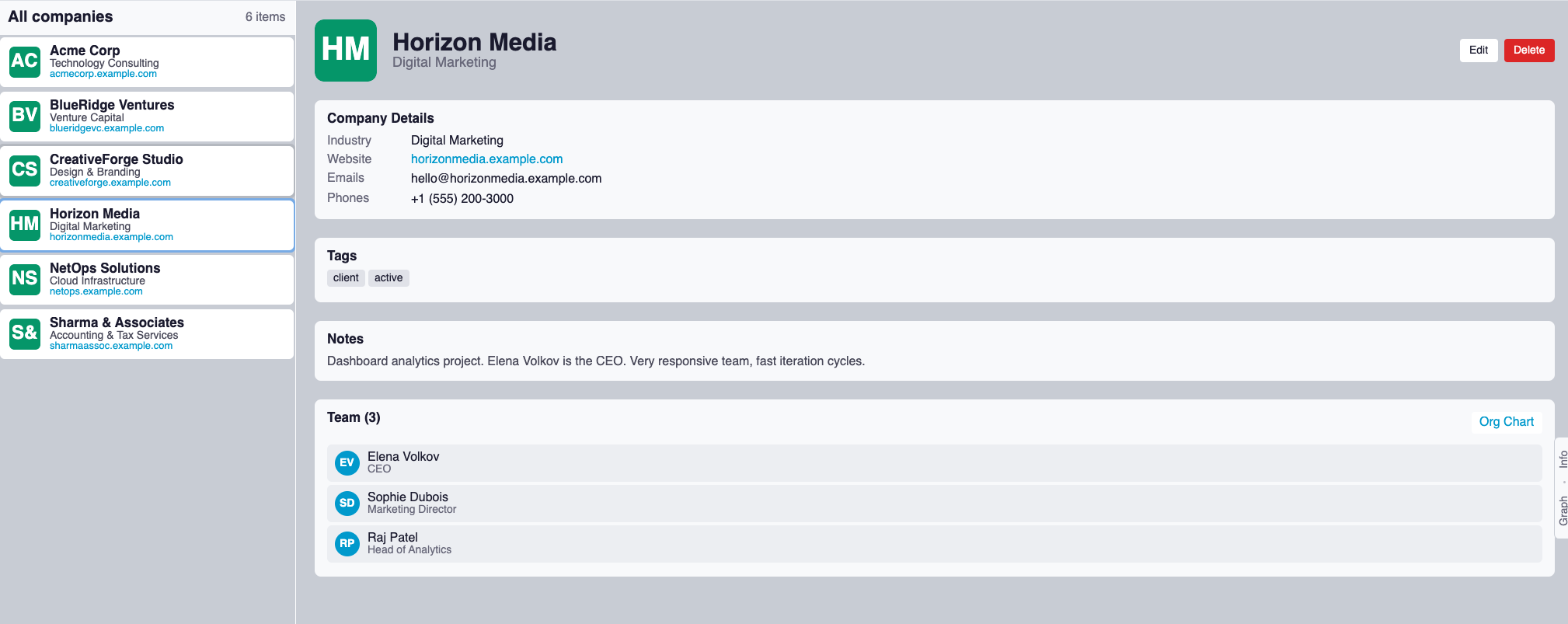Click Technology Consulting under Acme Corp

[104, 63]
